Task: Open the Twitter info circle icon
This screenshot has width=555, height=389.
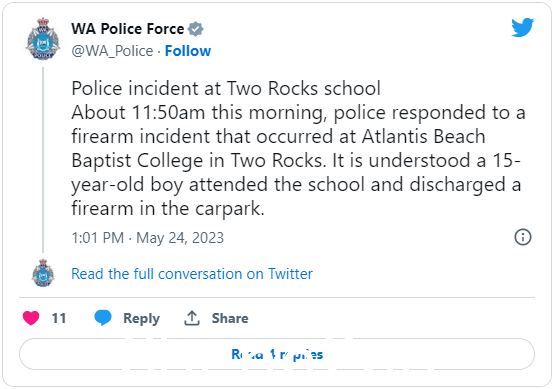Action: click(x=523, y=237)
